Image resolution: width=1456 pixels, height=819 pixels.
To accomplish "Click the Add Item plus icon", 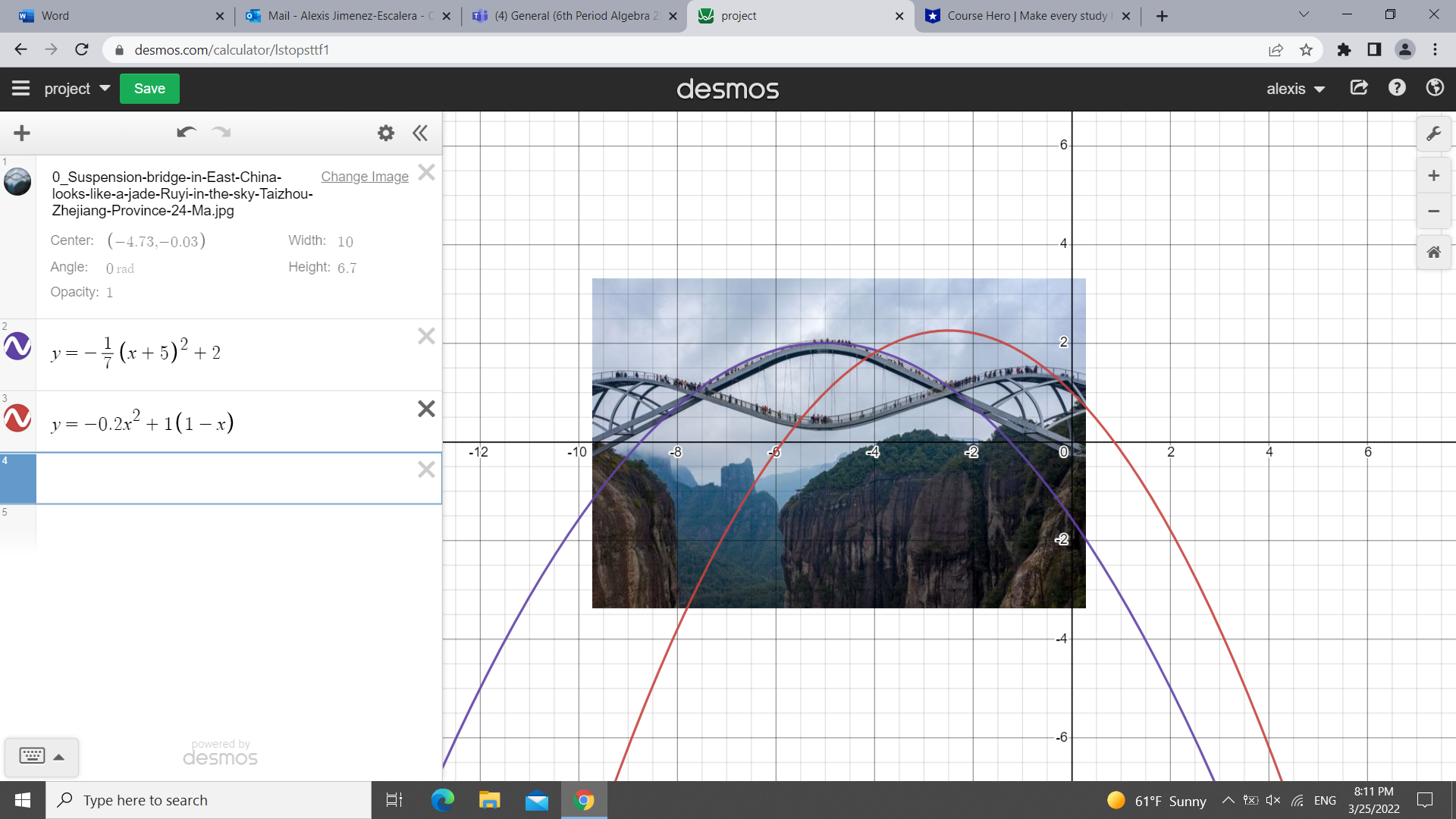I will point(22,133).
